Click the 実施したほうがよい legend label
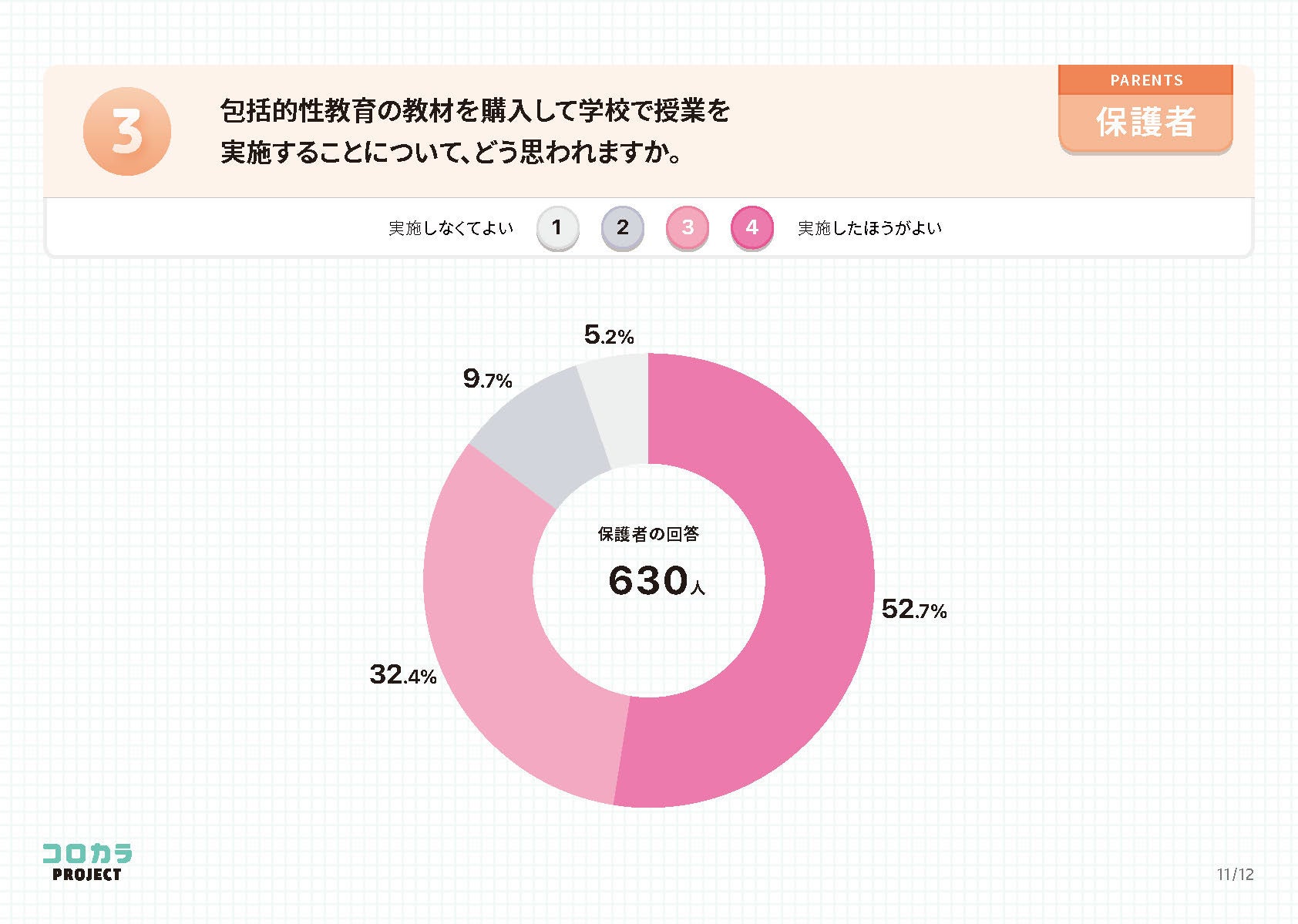The image size is (1298, 924). tap(869, 228)
